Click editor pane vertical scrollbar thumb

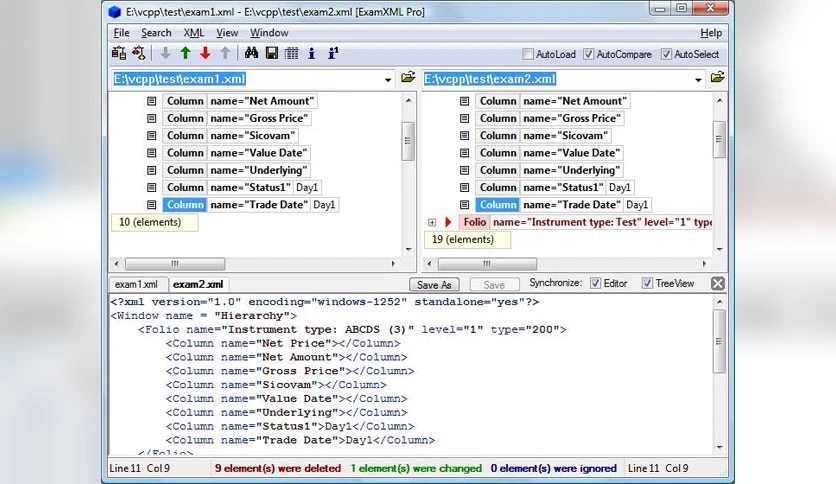click(719, 341)
